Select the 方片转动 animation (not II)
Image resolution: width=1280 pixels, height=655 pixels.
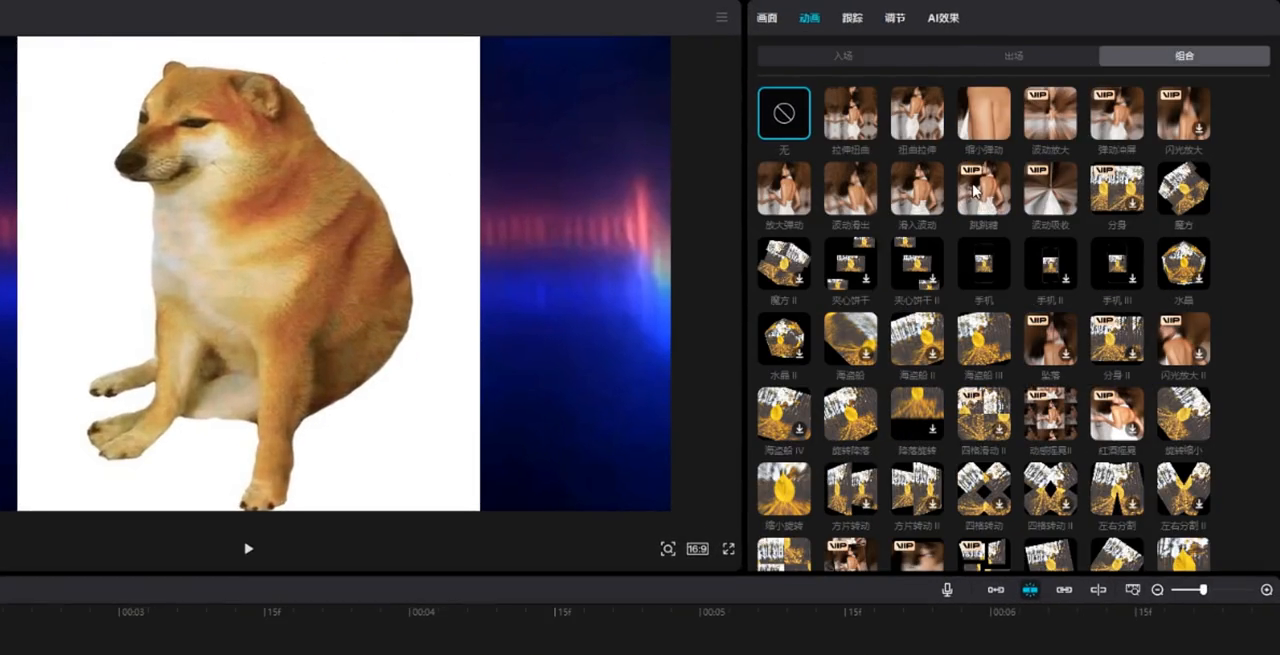(x=851, y=488)
